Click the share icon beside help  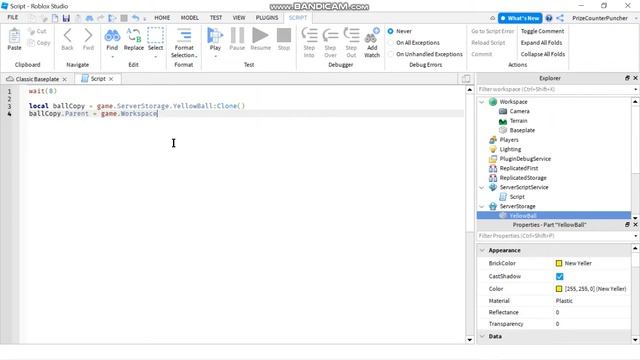pyautogui.click(x=560, y=18)
